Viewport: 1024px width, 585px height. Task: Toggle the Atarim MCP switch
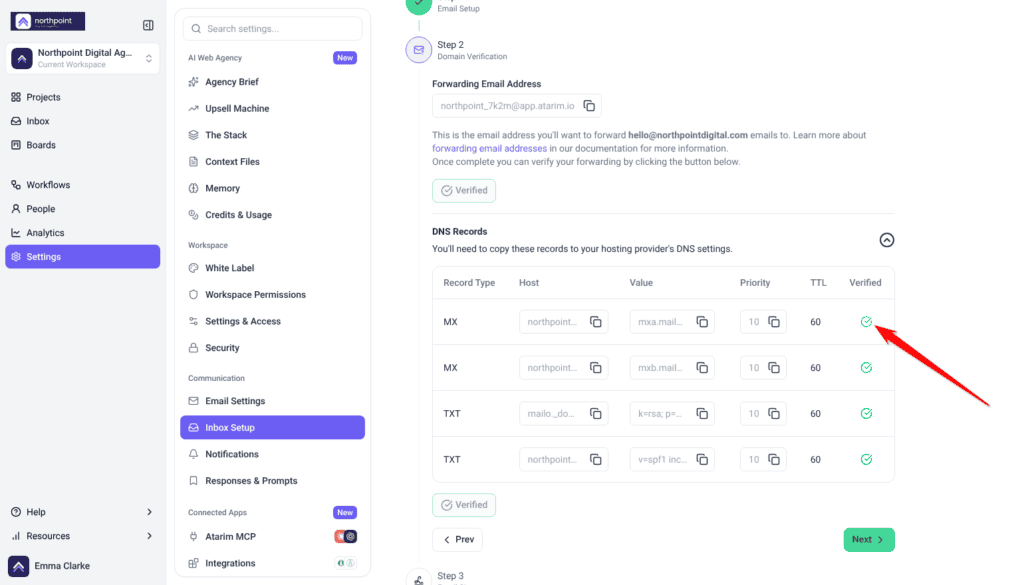tap(345, 537)
